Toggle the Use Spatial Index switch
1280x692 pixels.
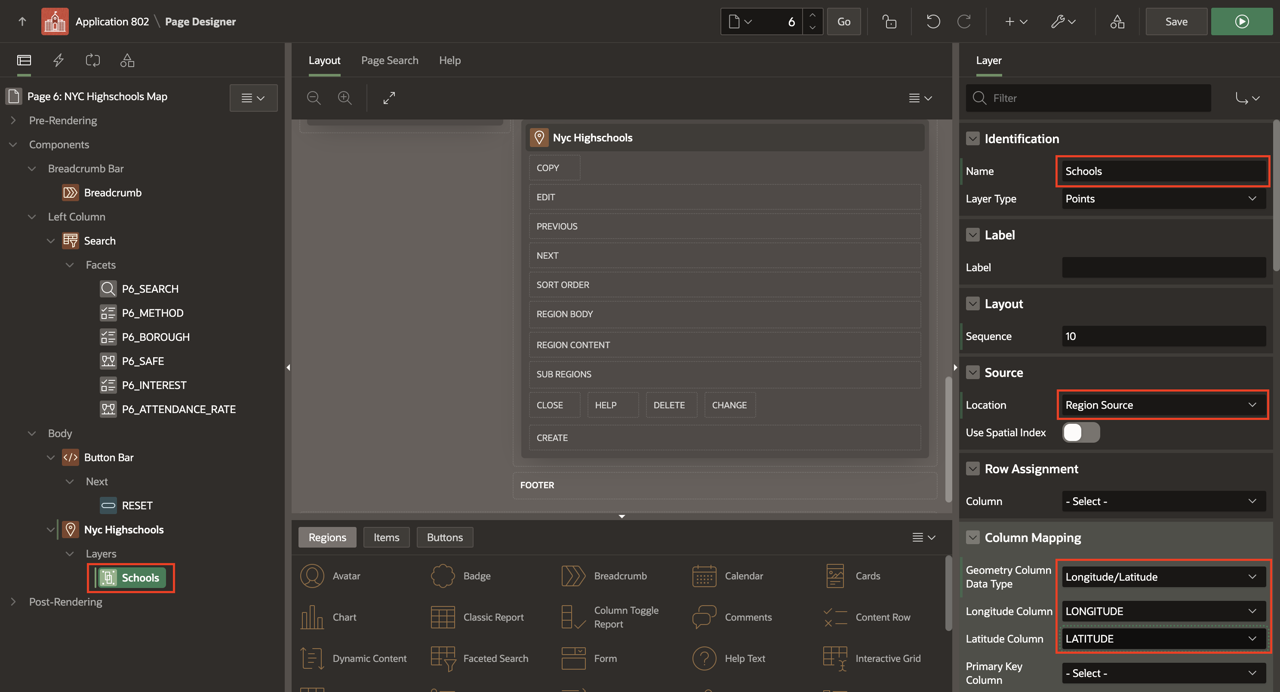pyautogui.click(x=1081, y=432)
